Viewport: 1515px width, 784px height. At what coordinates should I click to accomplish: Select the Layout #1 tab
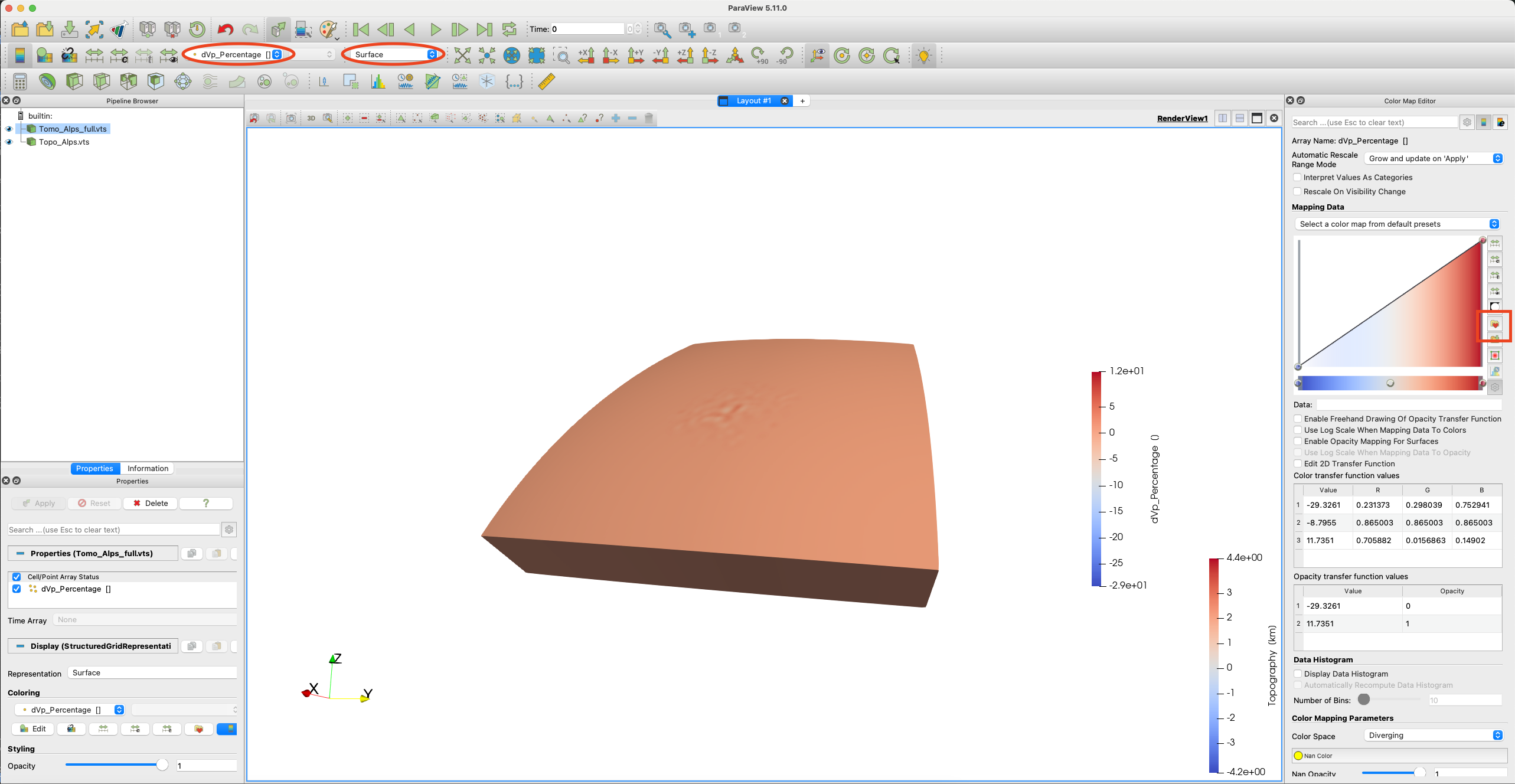click(x=753, y=100)
